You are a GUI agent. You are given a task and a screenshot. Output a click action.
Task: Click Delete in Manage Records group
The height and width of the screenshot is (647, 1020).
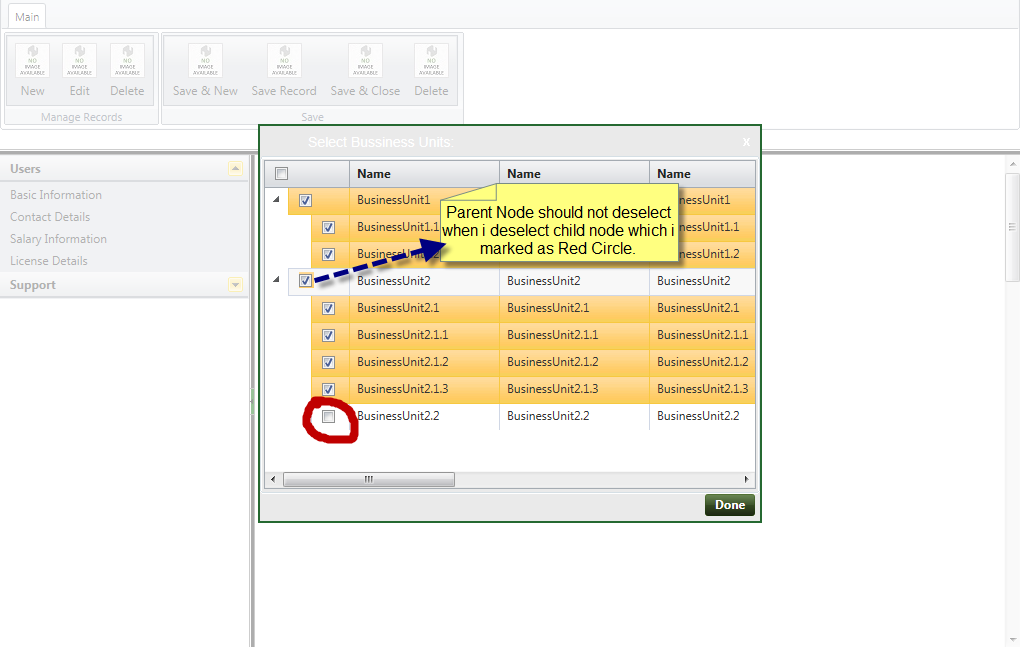[127, 71]
